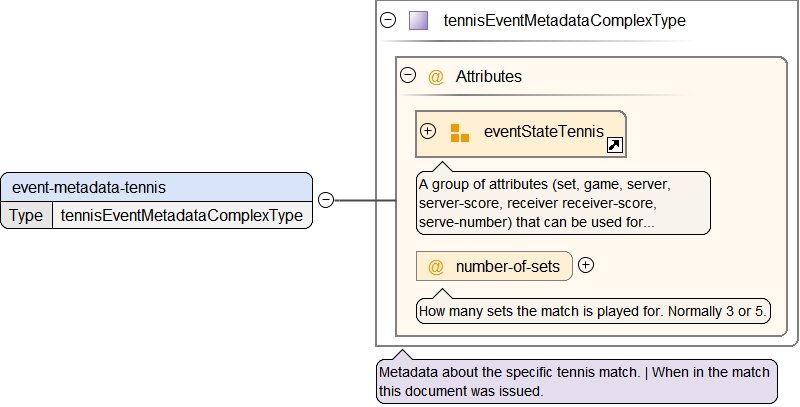800x407 pixels.
Task: Collapse the tennisEventMetadataComplexType box
Action: click(x=389, y=20)
